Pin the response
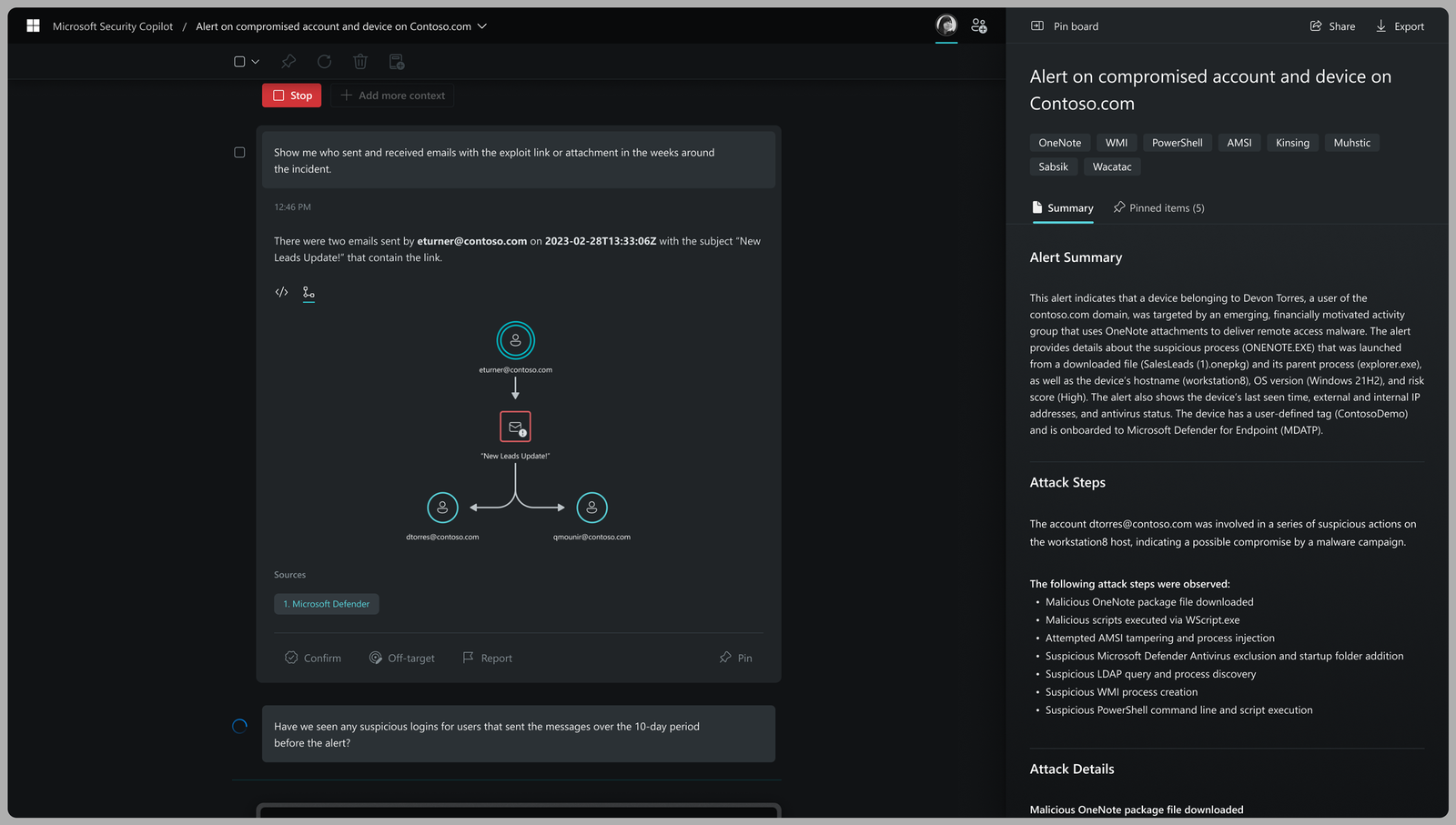 click(x=735, y=658)
